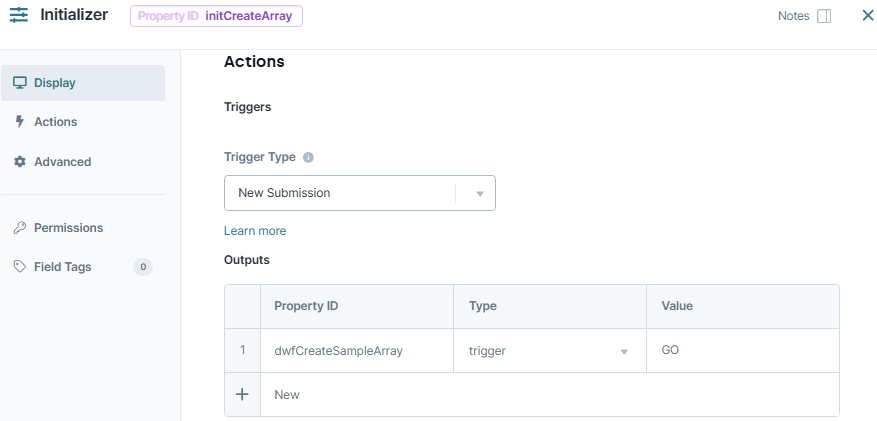Switch to the Actions settings tab
This screenshot has width=877, height=421.
(x=55, y=122)
